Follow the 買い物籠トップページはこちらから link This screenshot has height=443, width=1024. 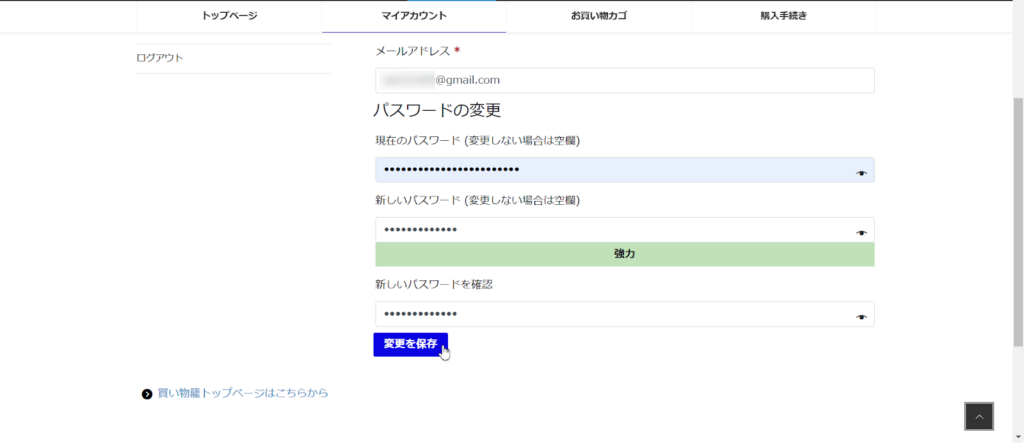[x=243, y=393]
